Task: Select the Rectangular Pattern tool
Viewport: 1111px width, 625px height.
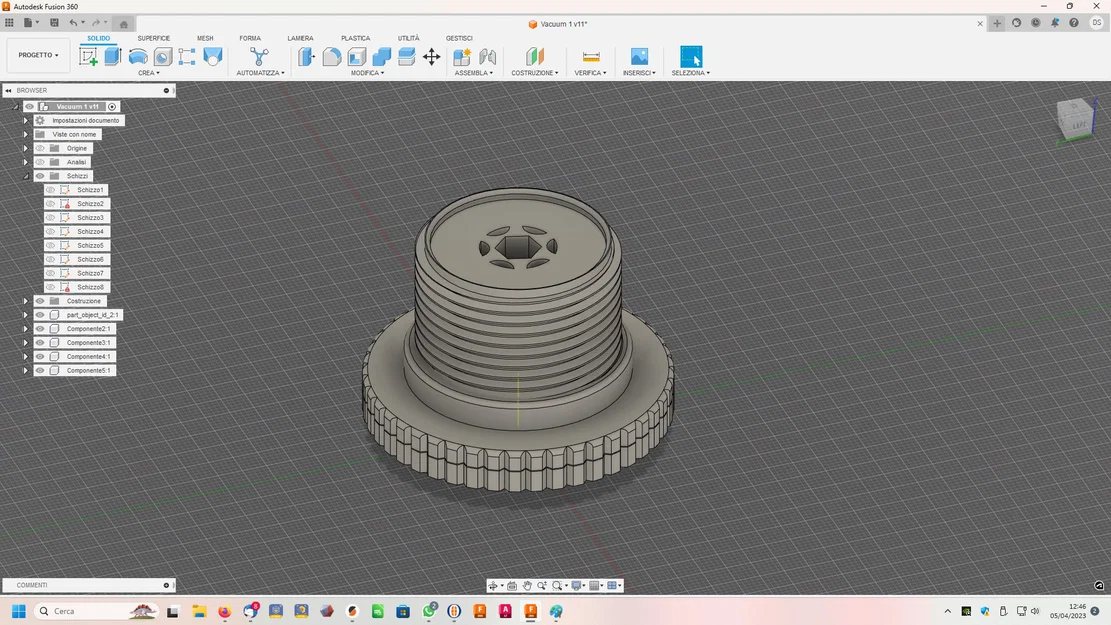Action: click(187, 57)
